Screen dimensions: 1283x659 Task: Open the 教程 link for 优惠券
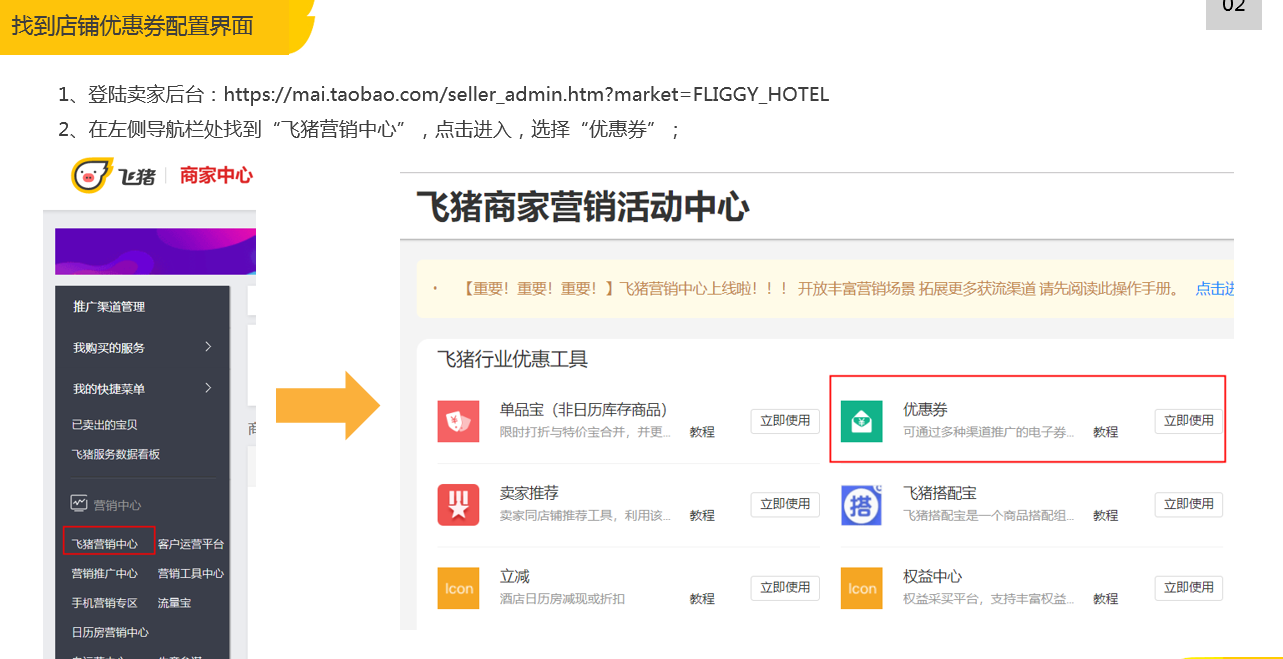click(x=1106, y=432)
